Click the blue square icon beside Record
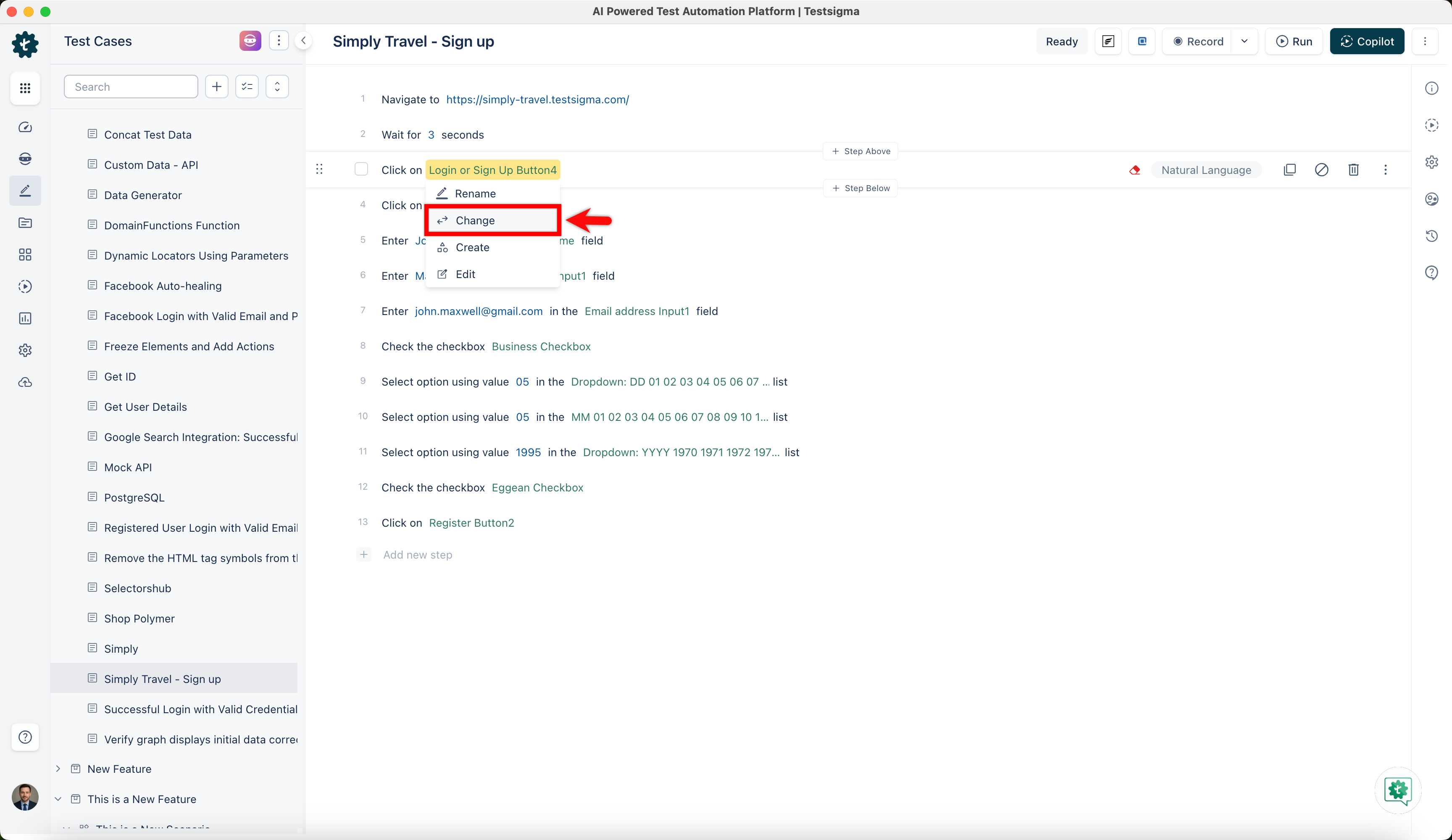This screenshot has height=840, width=1452. 1142,42
